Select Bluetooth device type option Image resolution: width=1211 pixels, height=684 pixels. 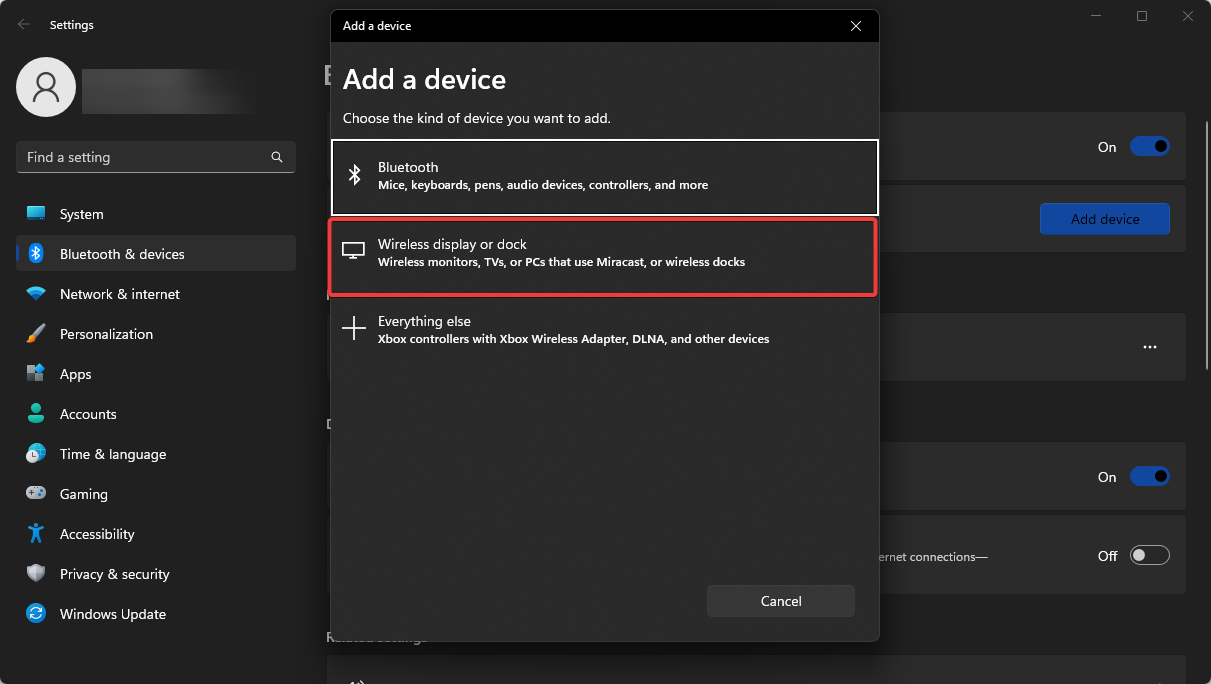[604, 176]
